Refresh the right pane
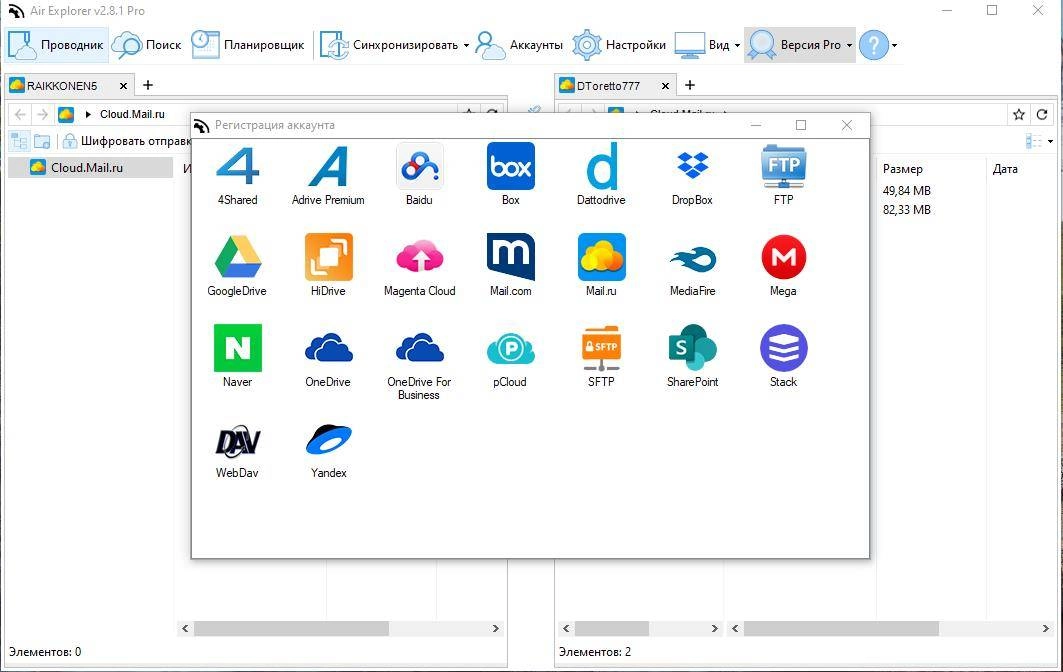Viewport: 1063px width, 672px height. [1042, 114]
